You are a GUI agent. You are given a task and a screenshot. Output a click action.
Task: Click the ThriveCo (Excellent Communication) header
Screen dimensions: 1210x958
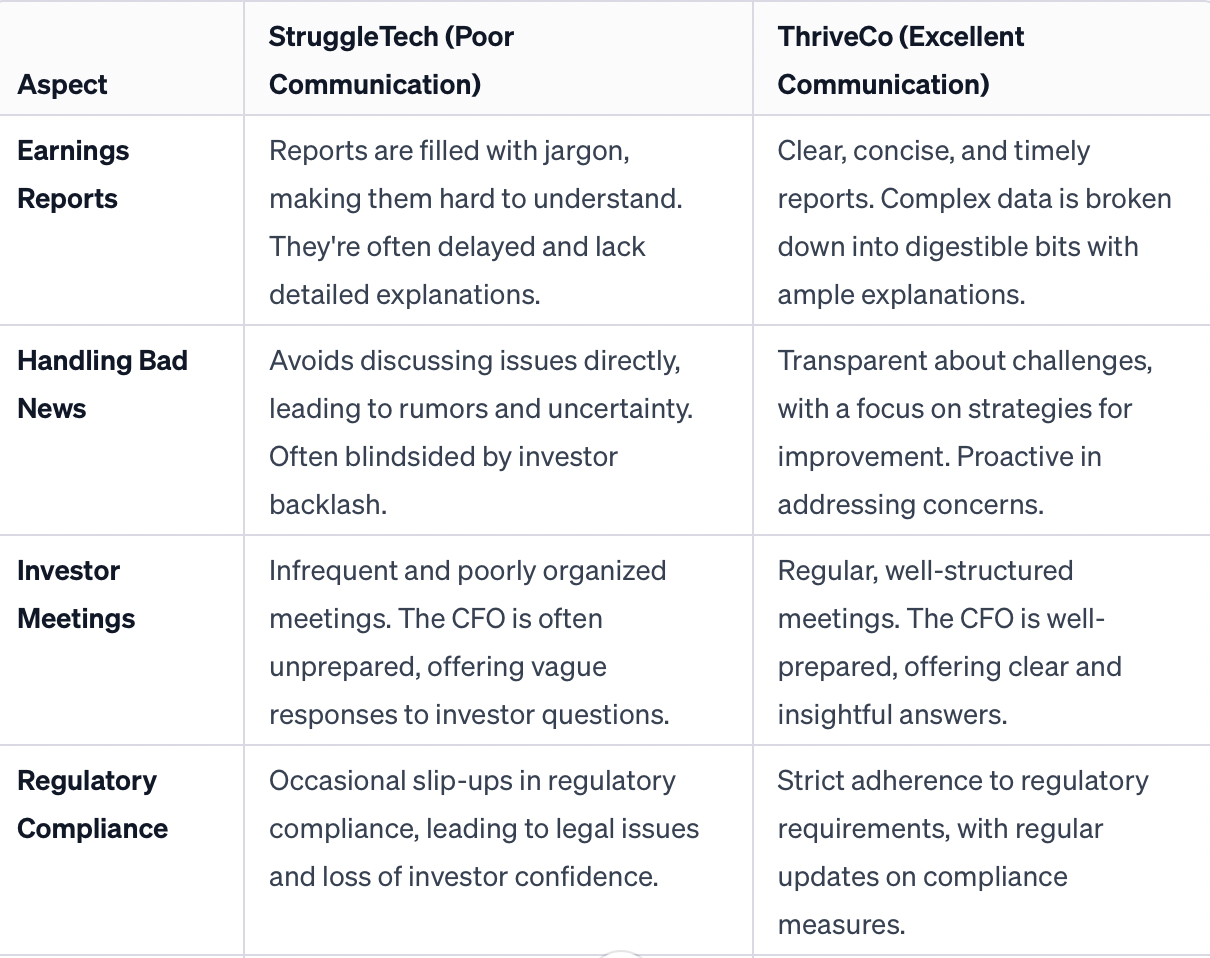900,61
